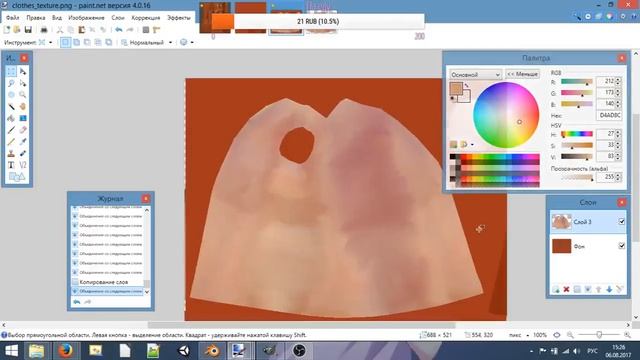This screenshot has width=640, height=360.
Task: Increase alpha transparency stepper value
Action: pyautogui.click(x=618, y=175)
